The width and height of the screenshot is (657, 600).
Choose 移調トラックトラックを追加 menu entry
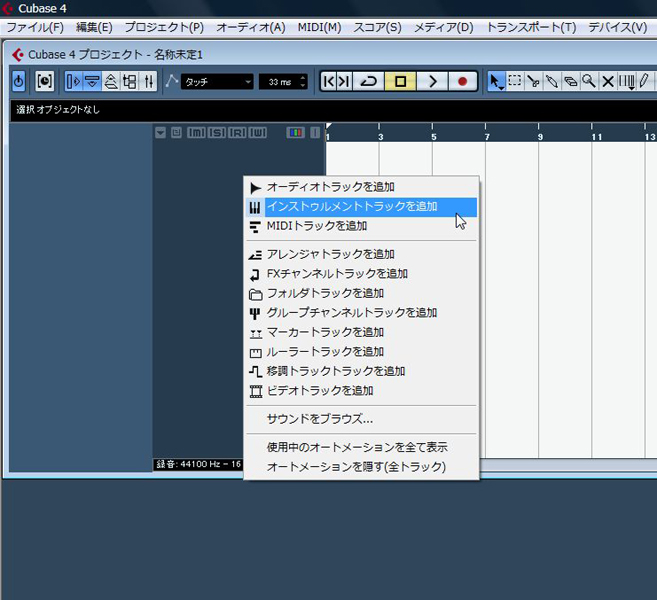coord(362,371)
